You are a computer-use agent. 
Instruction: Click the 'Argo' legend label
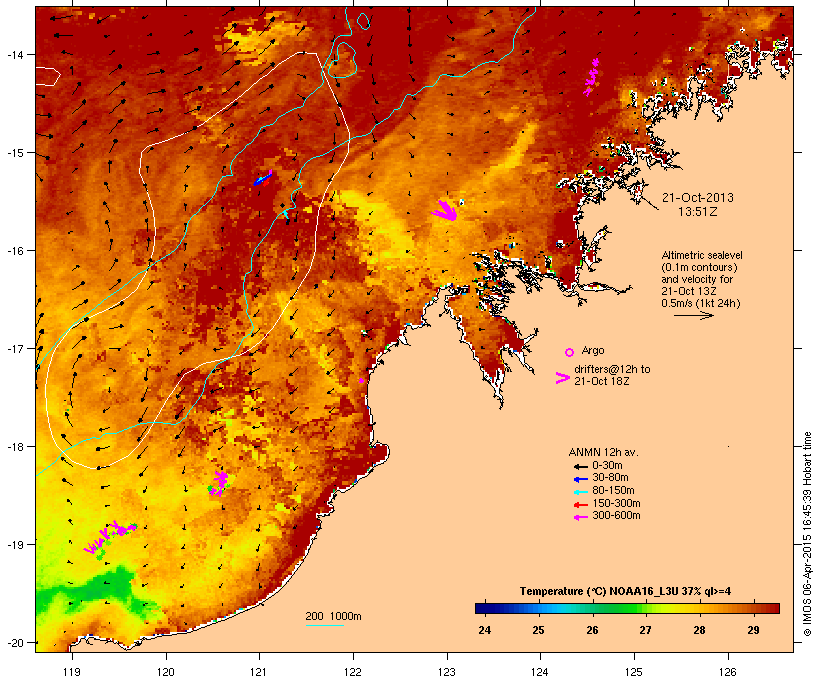click(593, 350)
